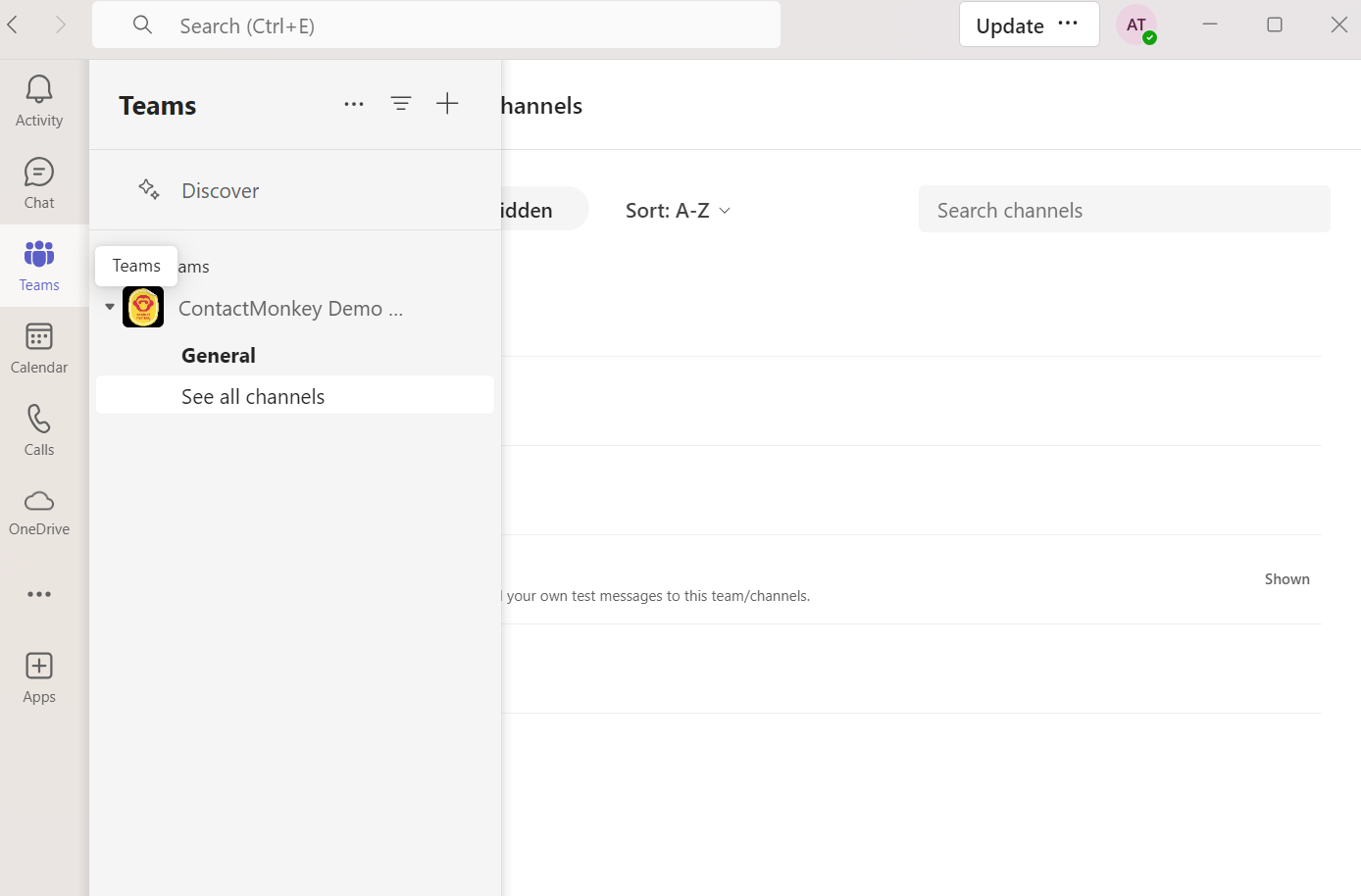
Task: Open the Calendar icon
Action: tap(39, 337)
